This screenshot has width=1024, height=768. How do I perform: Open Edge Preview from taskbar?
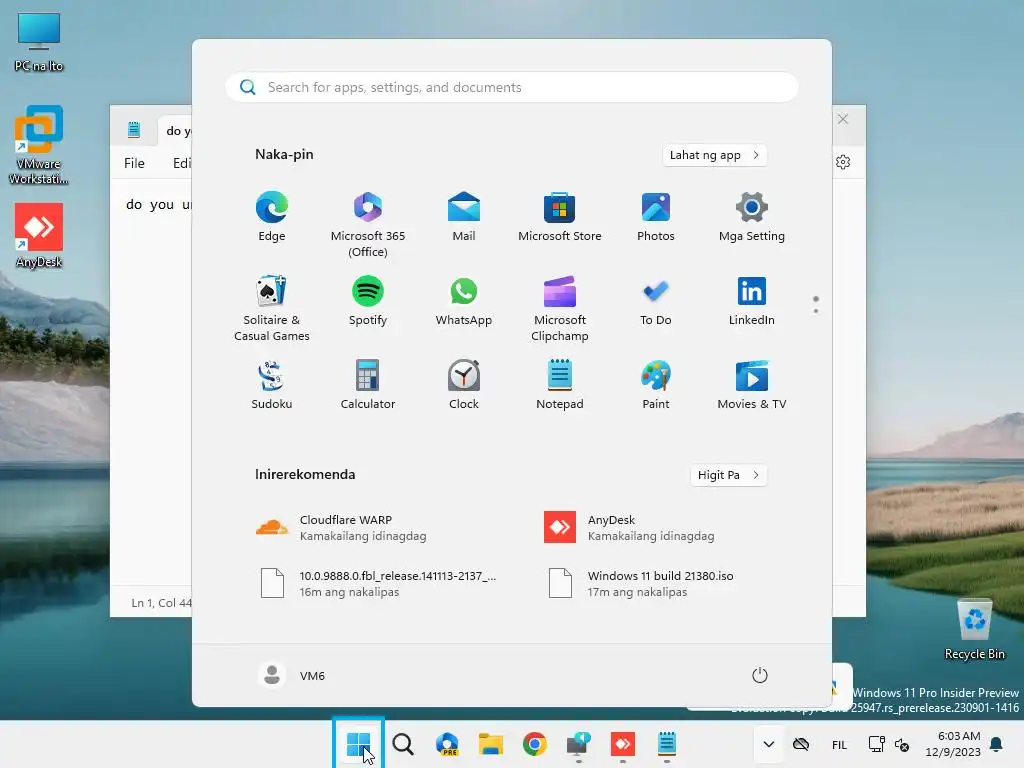pos(447,744)
